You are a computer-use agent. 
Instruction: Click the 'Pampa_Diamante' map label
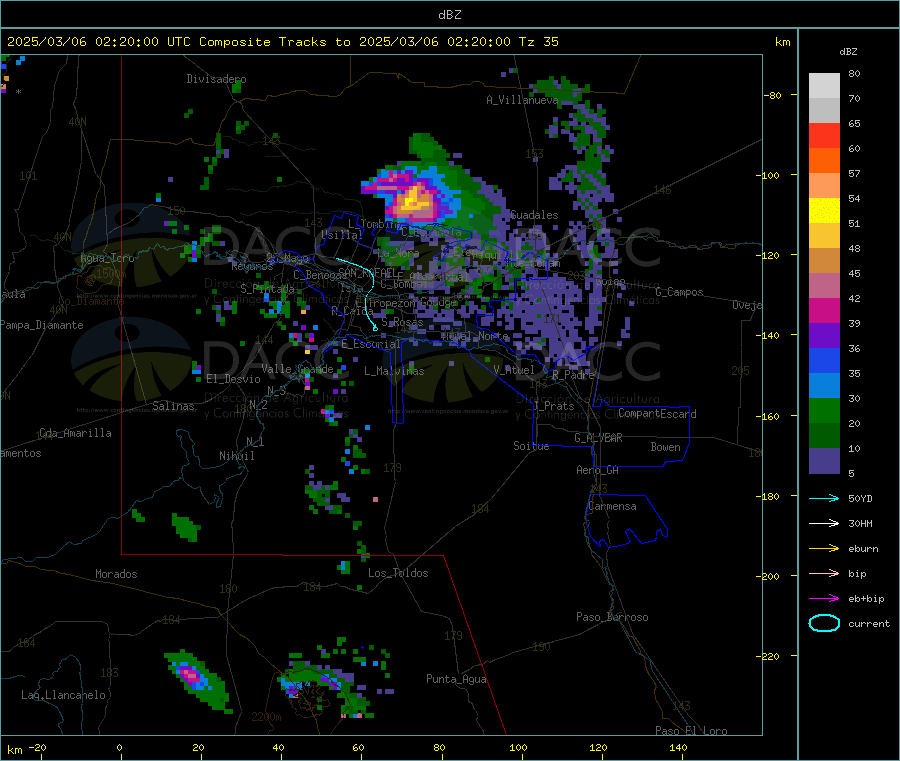pos(42,325)
